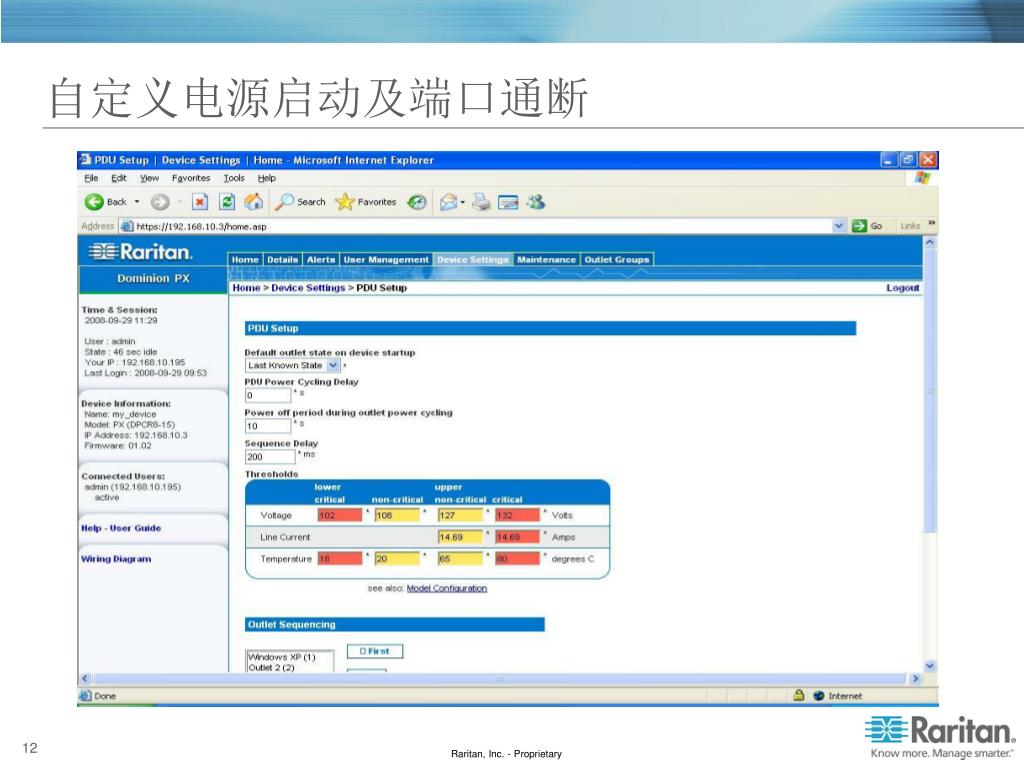Click horizontal scrollbar right arrow
Viewport: 1024px width, 768px height.
click(915, 679)
